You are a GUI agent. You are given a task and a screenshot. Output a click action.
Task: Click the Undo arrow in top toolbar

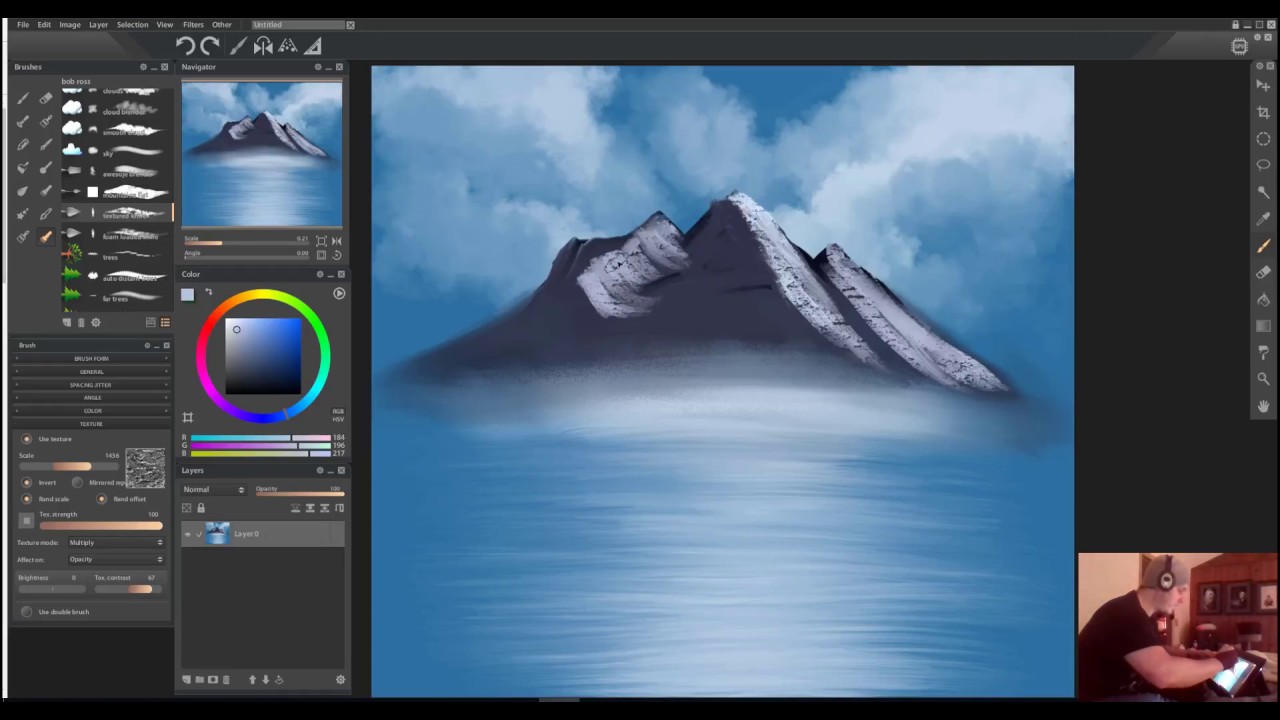click(186, 45)
